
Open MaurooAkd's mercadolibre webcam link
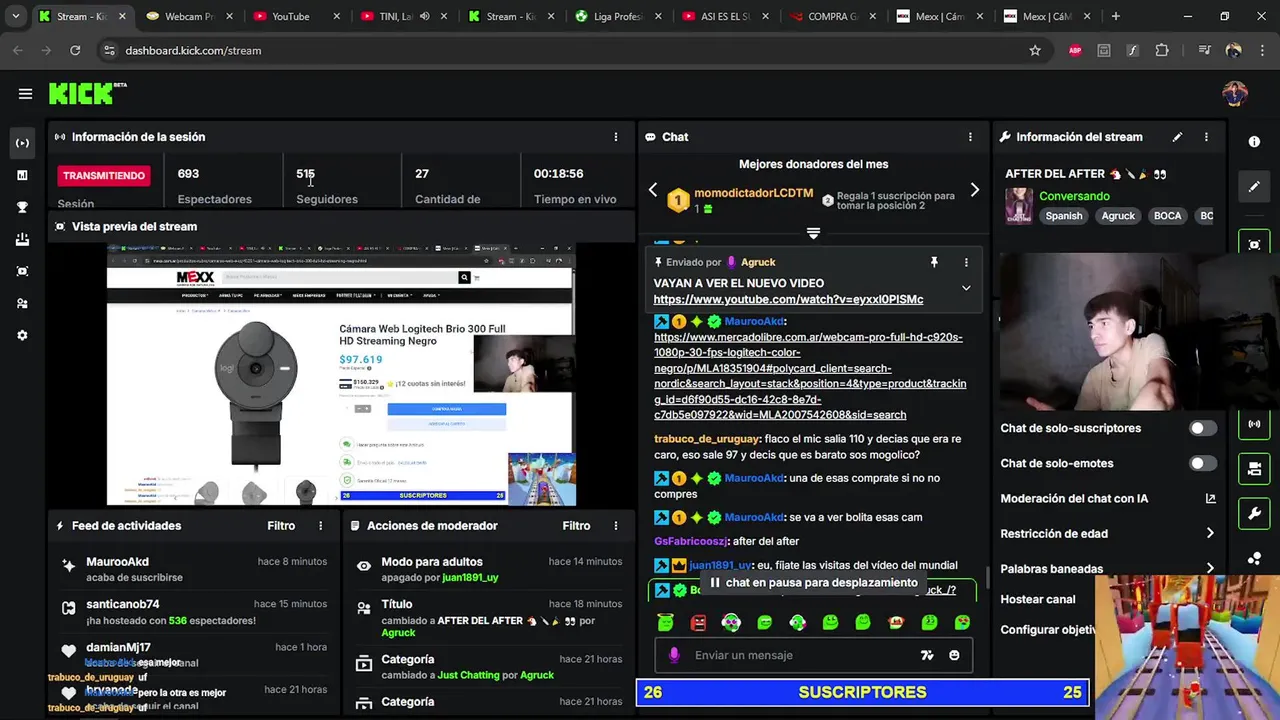810,376
